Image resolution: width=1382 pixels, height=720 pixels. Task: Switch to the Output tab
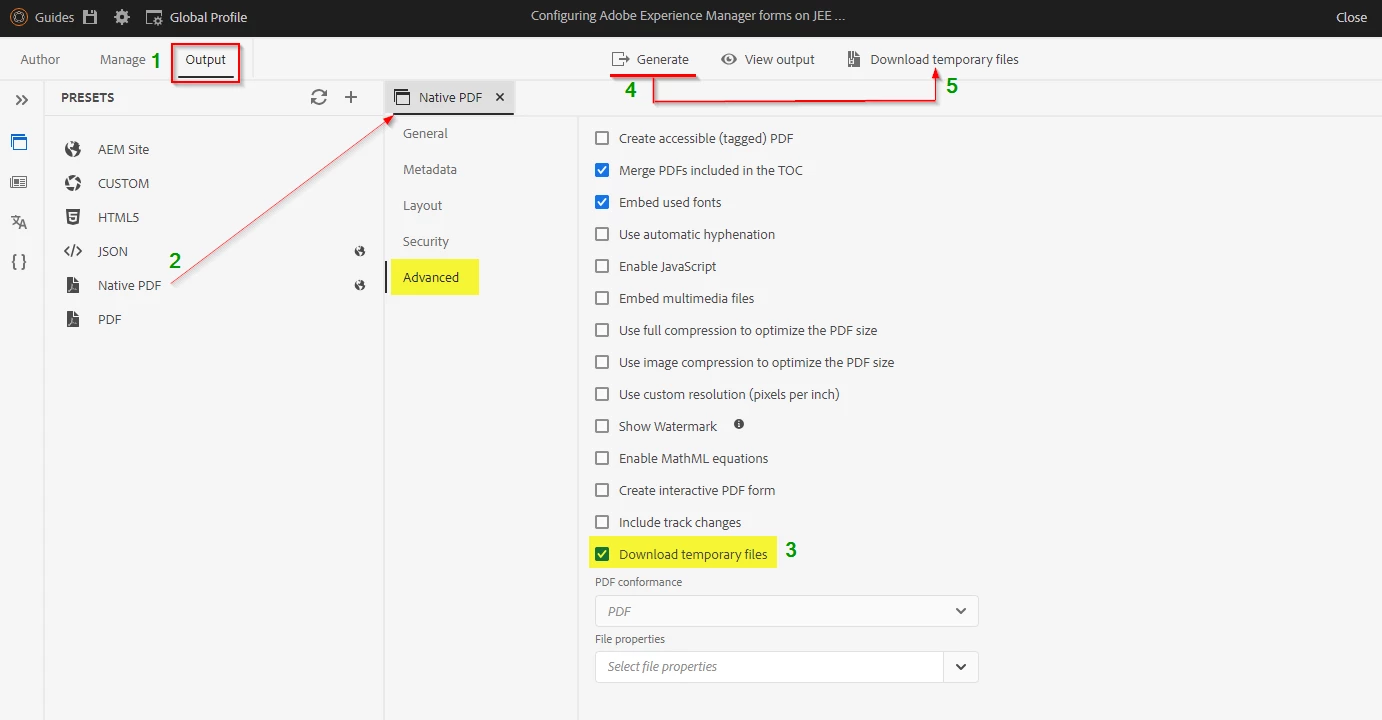click(x=206, y=60)
